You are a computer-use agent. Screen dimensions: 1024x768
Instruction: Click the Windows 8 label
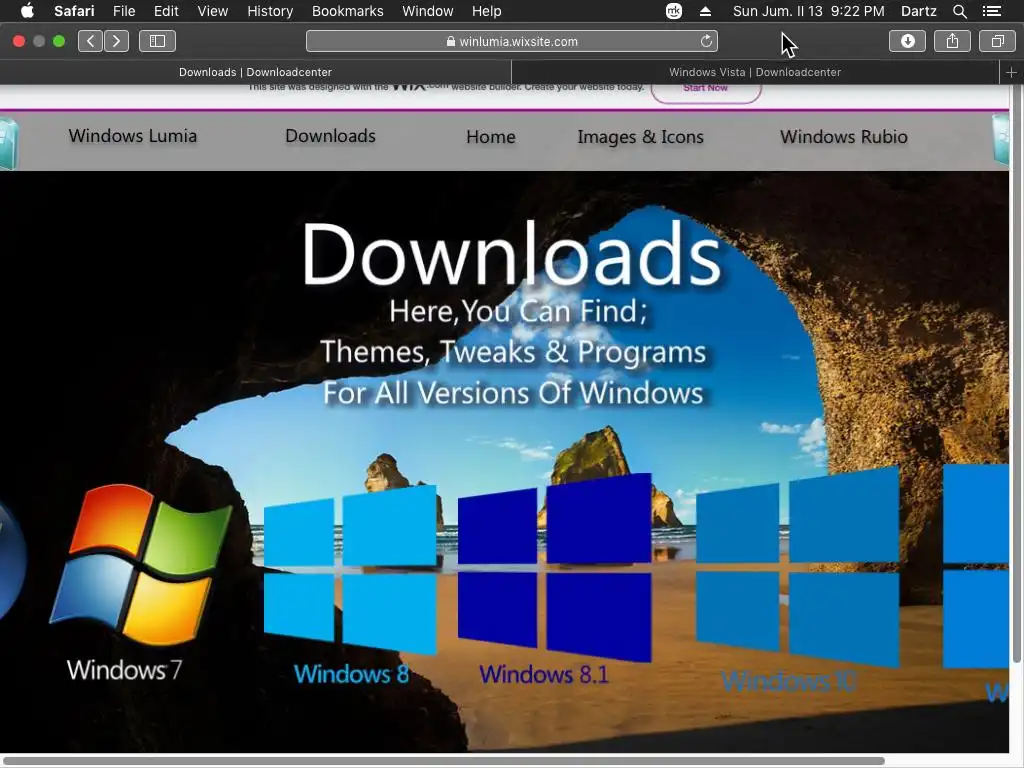[351, 674]
